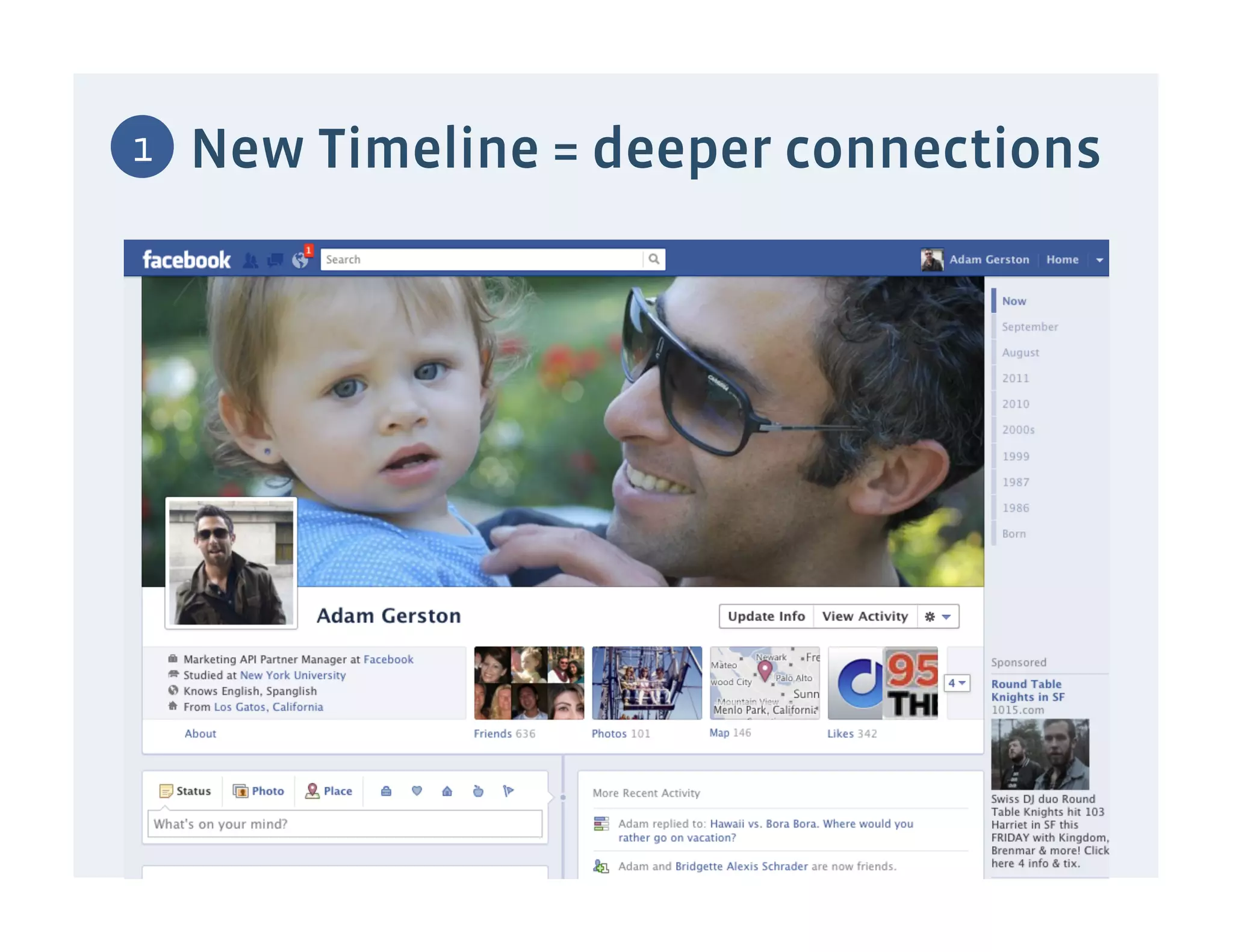Viewport: 1233px width, 952px height.
Task: Click the Update Info button
Action: 766,616
